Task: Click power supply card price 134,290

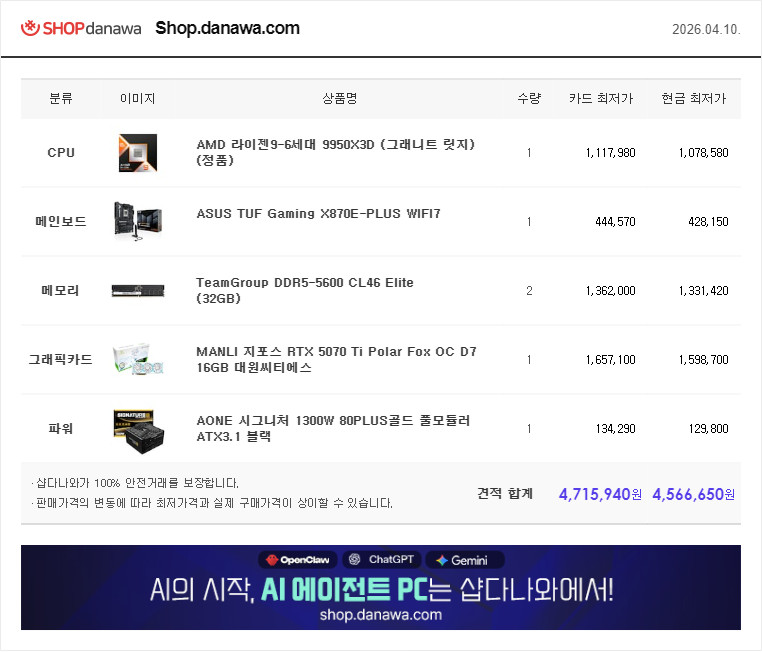Action: pos(615,429)
